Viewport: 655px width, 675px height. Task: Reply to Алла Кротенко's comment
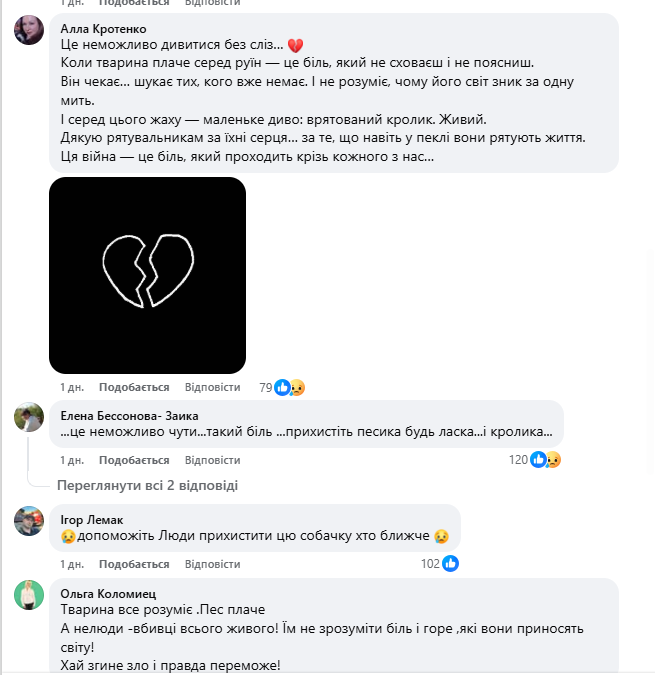coord(213,387)
